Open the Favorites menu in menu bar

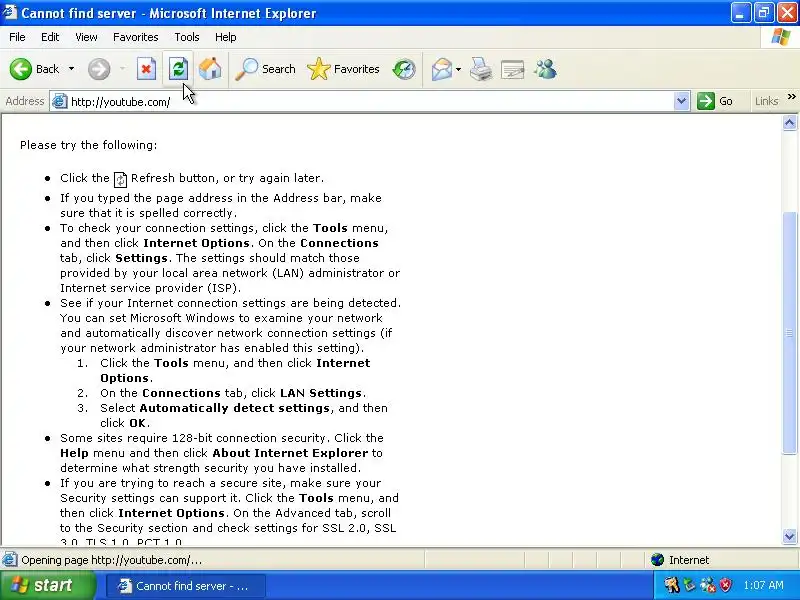click(x=136, y=37)
